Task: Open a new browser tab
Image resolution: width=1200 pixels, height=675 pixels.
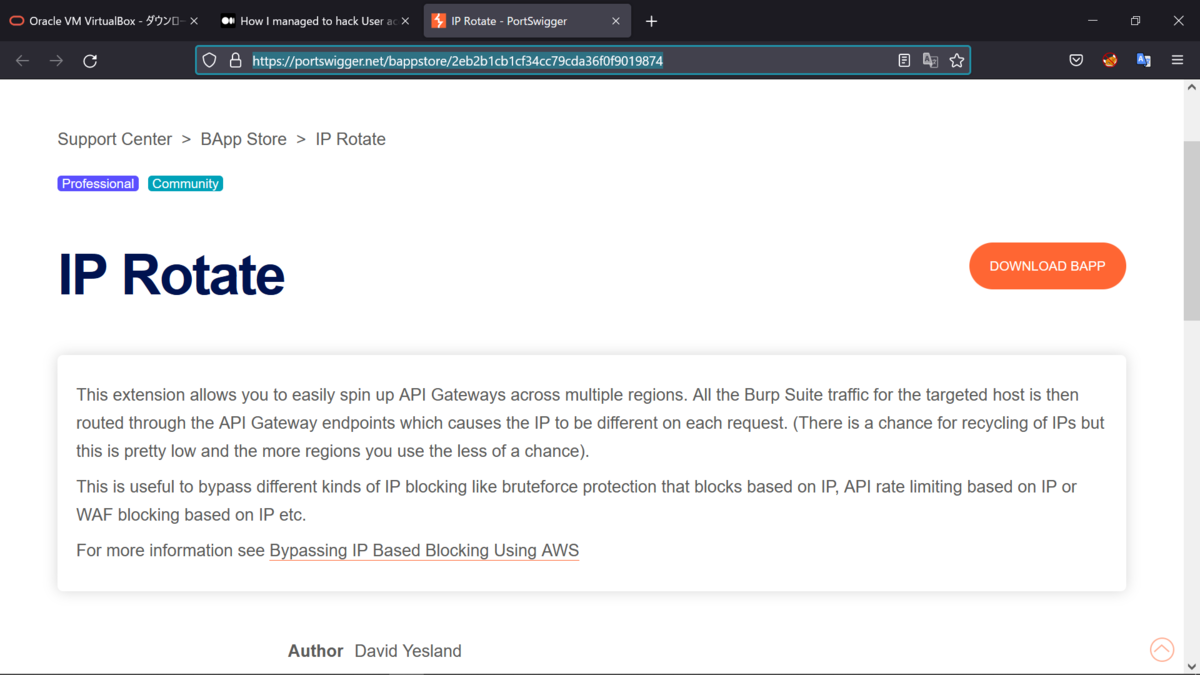Action: point(651,21)
